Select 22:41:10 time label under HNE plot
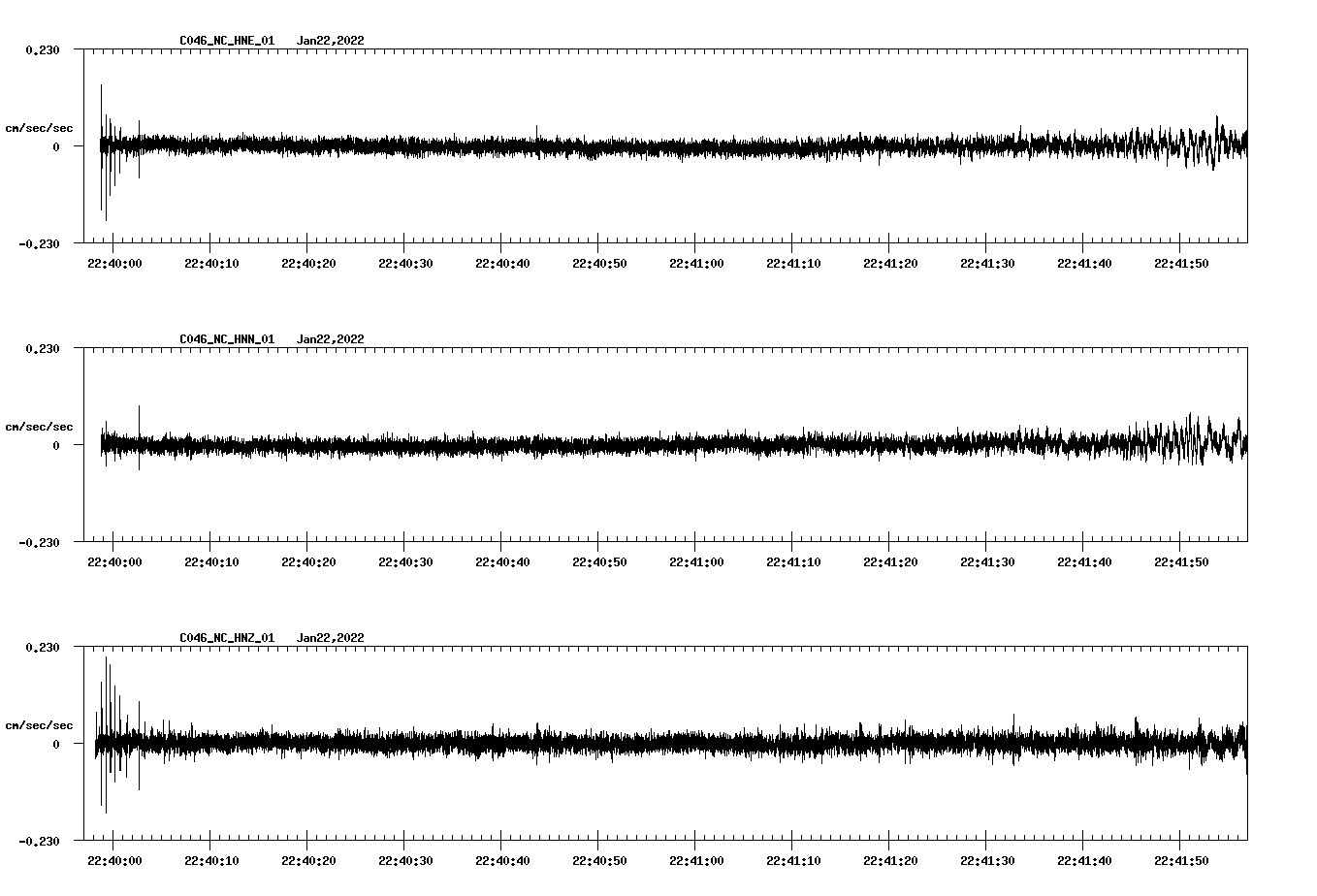1317x896 pixels. tap(793, 264)
